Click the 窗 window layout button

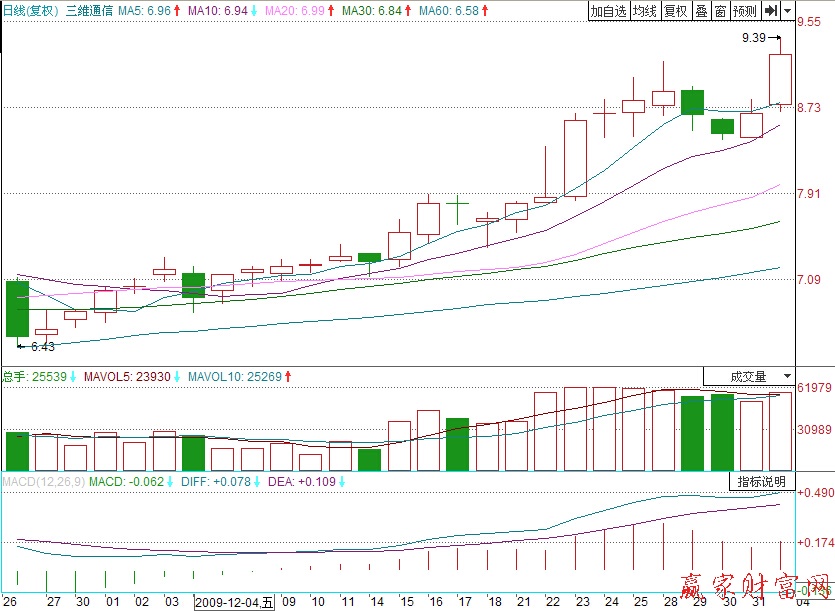(720, 11)
